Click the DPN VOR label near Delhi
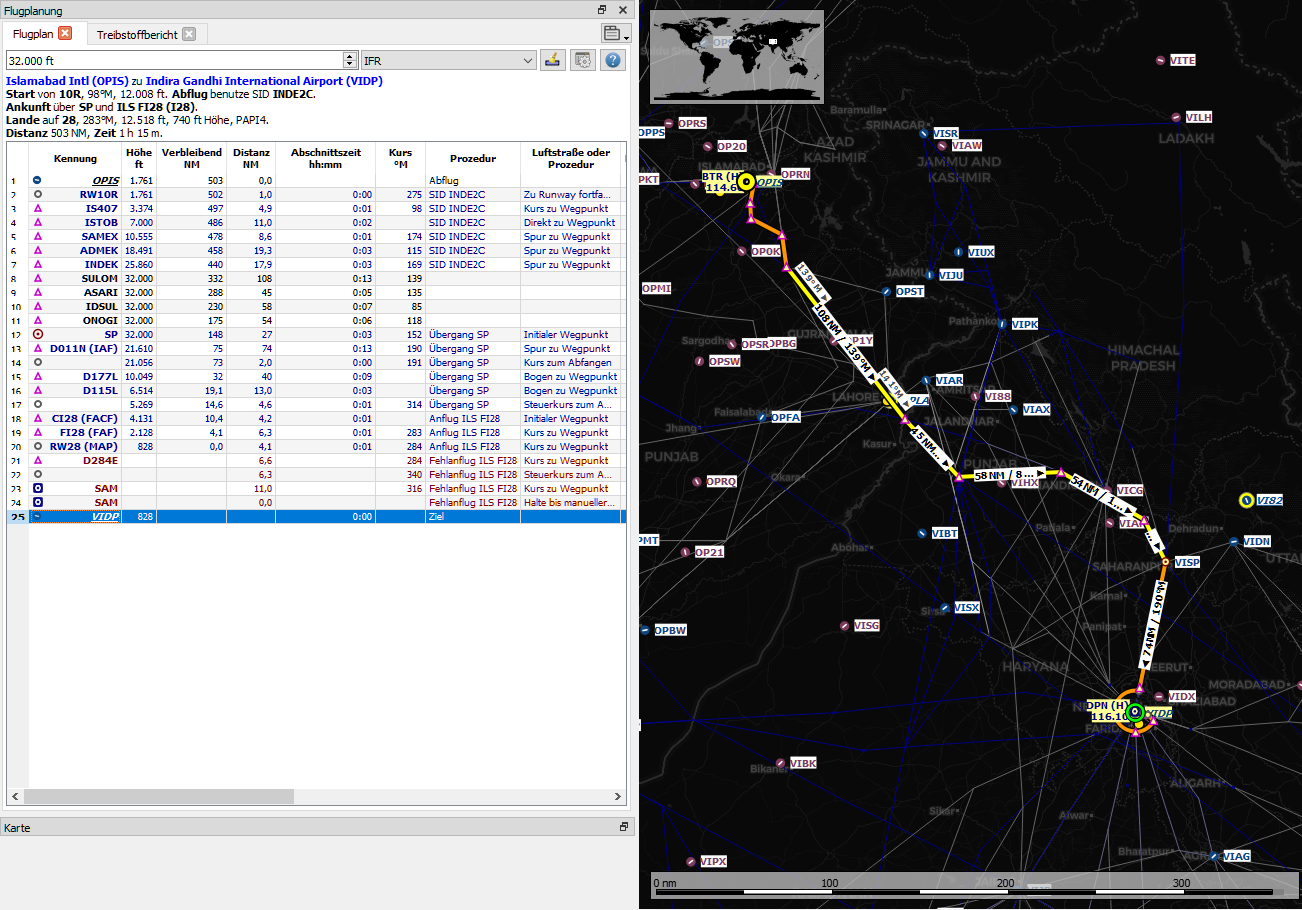1302x910 pixels. click(x=1109, y=711)
